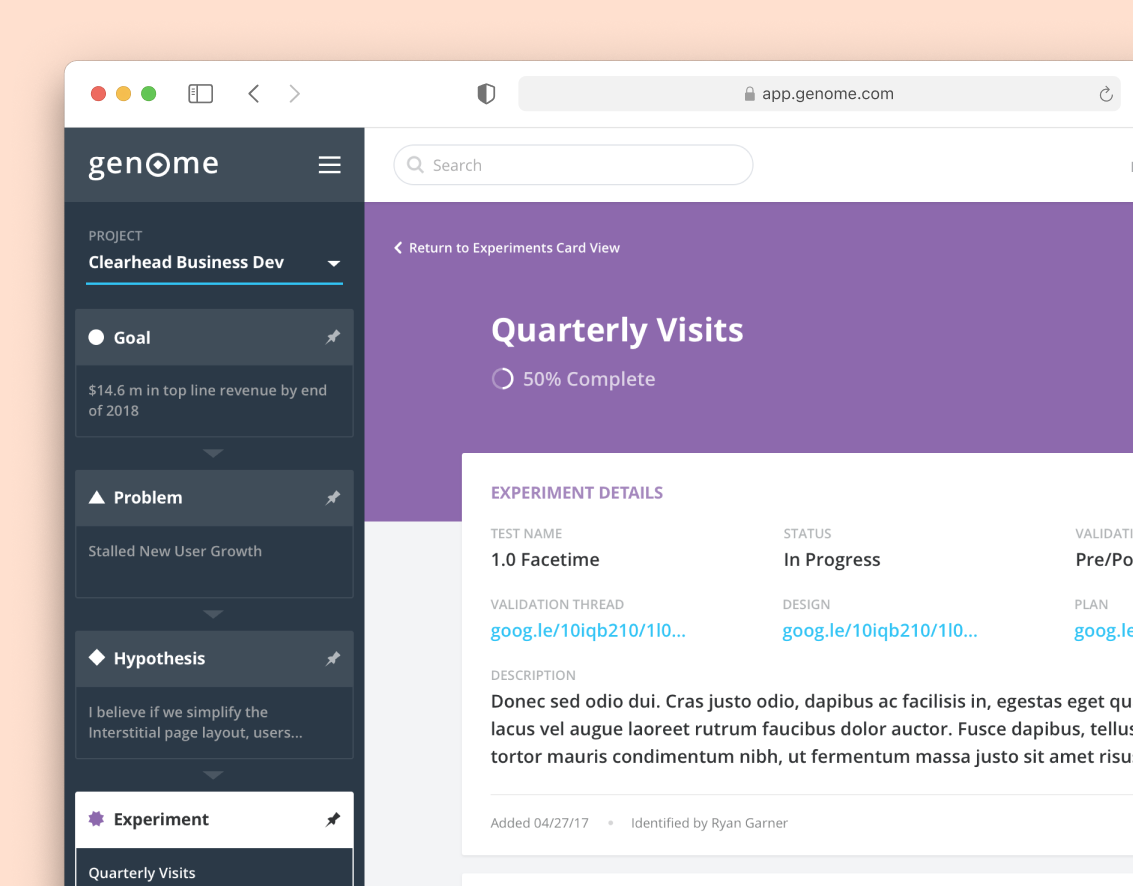Click the Experiment Details heading
The height and width of the screenshot is (886, 1133).
577,493
